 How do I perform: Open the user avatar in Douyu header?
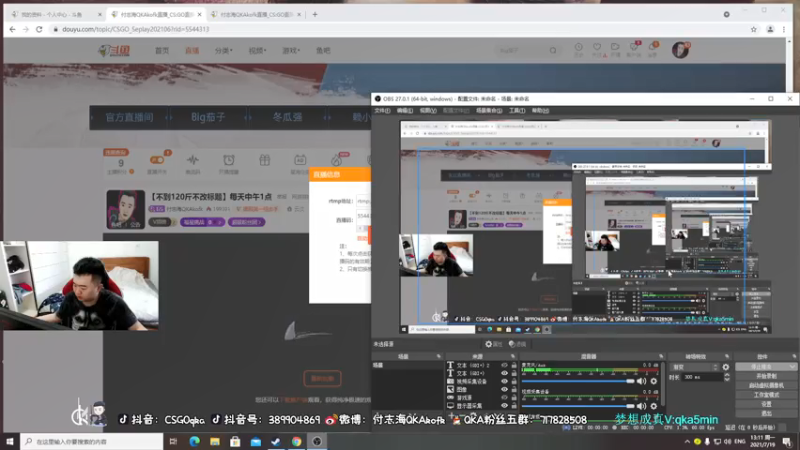(680, 50)
